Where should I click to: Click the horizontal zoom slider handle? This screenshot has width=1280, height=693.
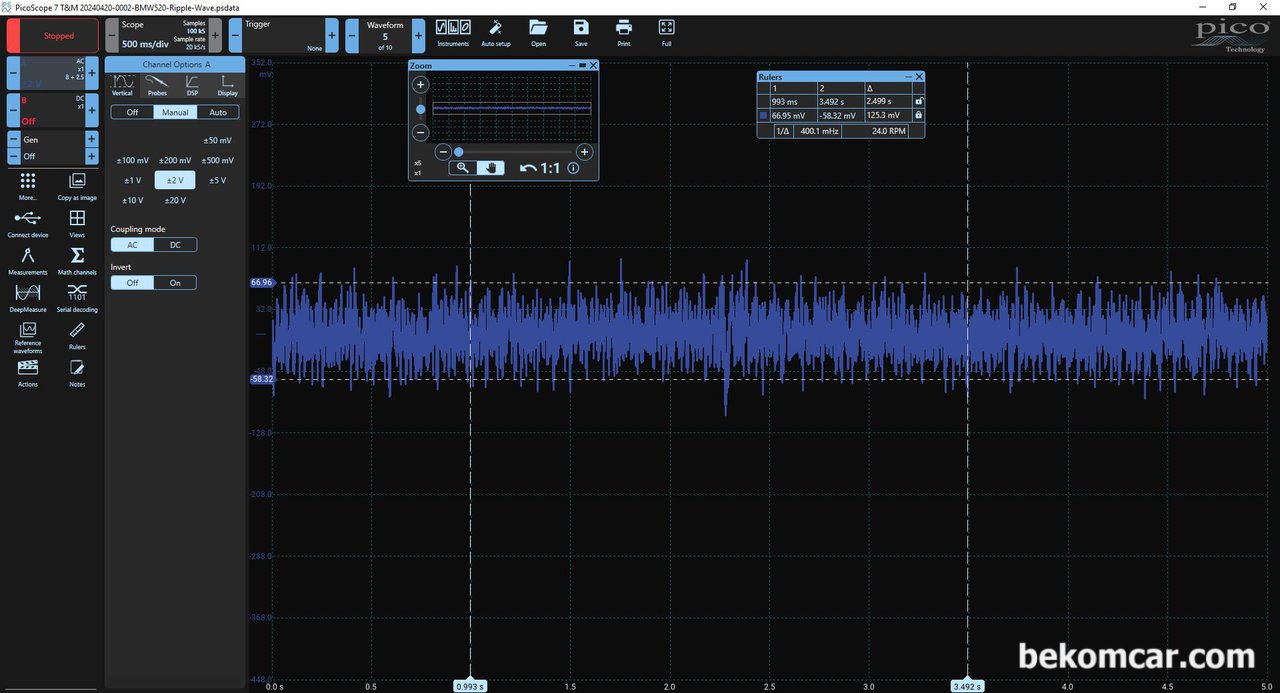459,152
